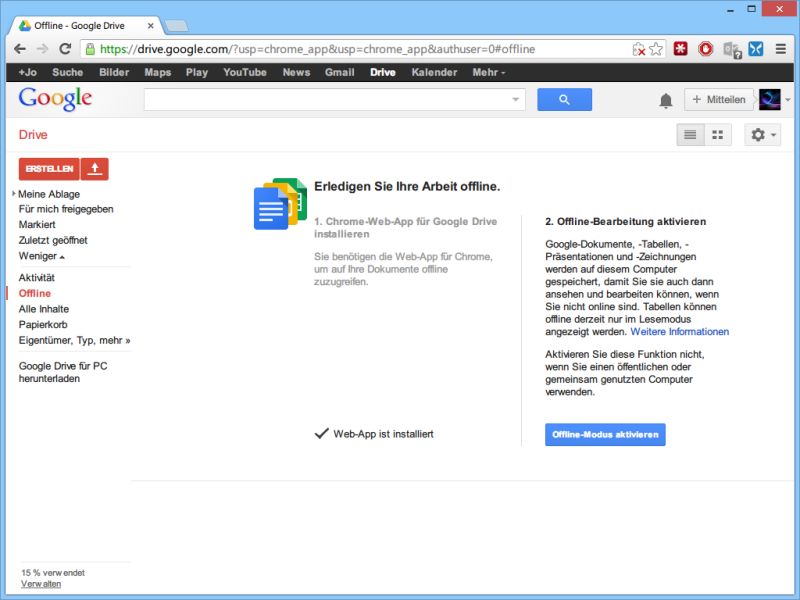Click the Drive heading in red
The height and width of the screenshot is (600, 800).
(33, 135)
